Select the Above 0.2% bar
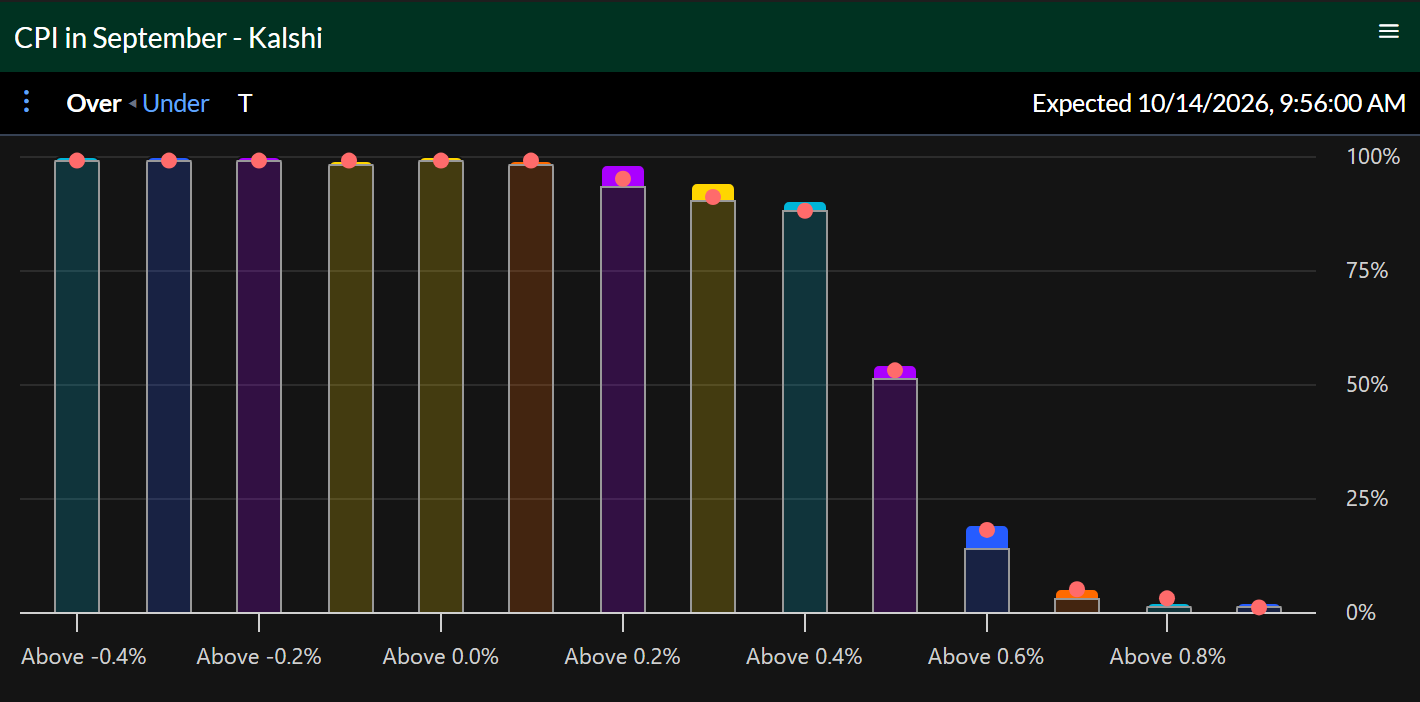This screenshot has width=1420, height=702. (623, 390)
